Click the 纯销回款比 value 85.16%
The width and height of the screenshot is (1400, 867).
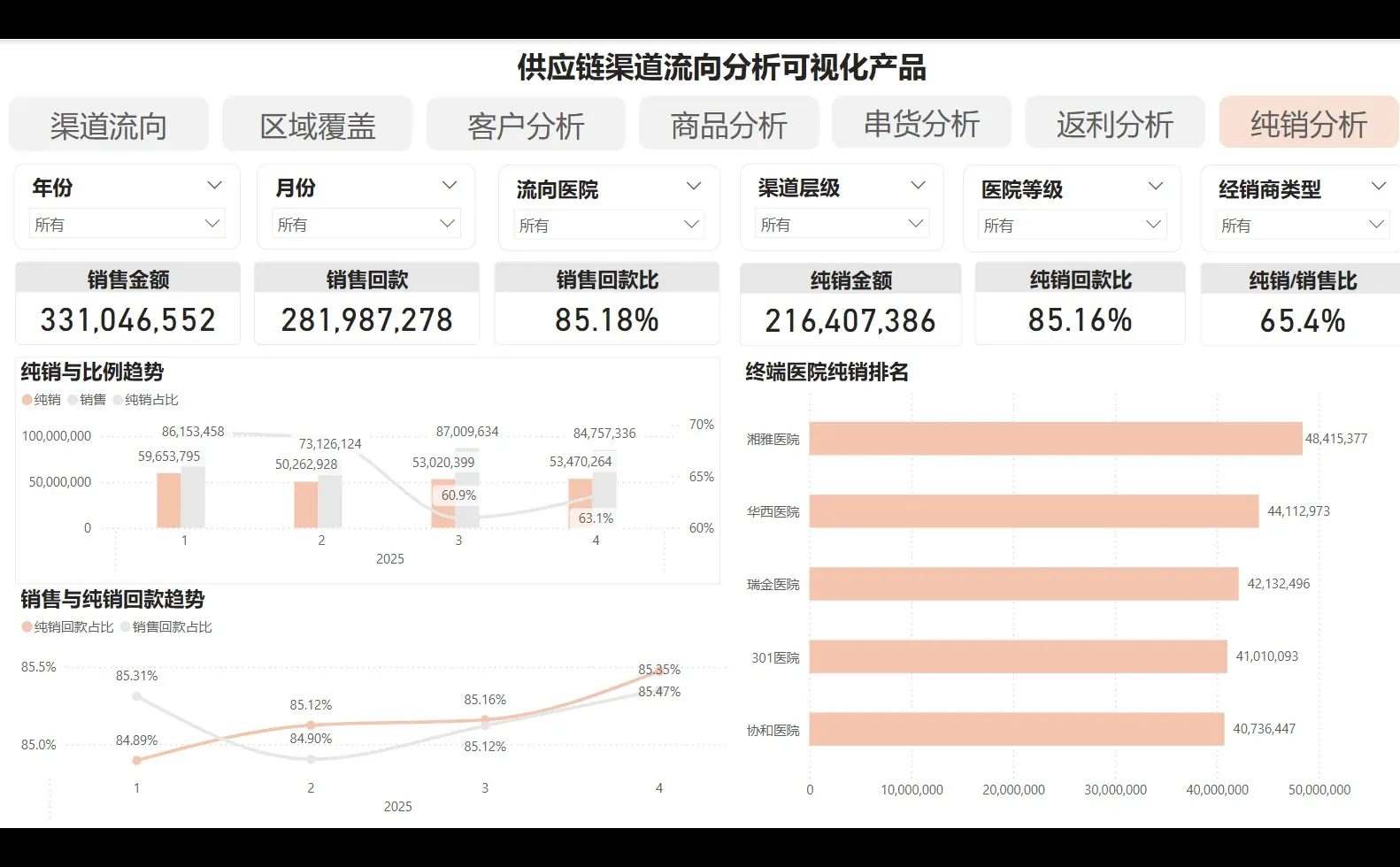(x=1080, y=319)
